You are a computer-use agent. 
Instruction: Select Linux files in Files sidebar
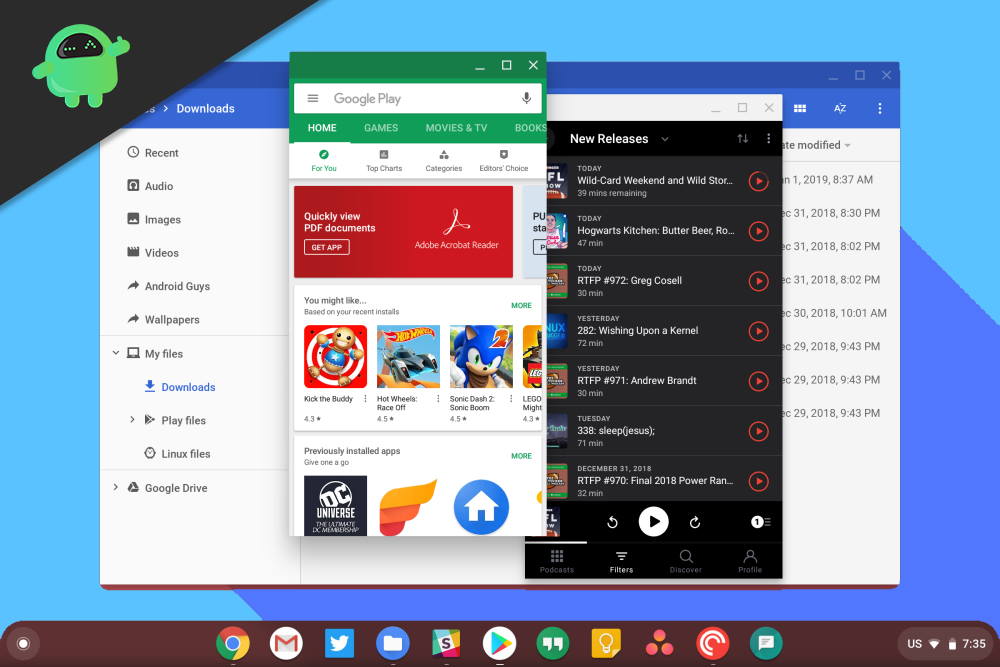[177, 453]
